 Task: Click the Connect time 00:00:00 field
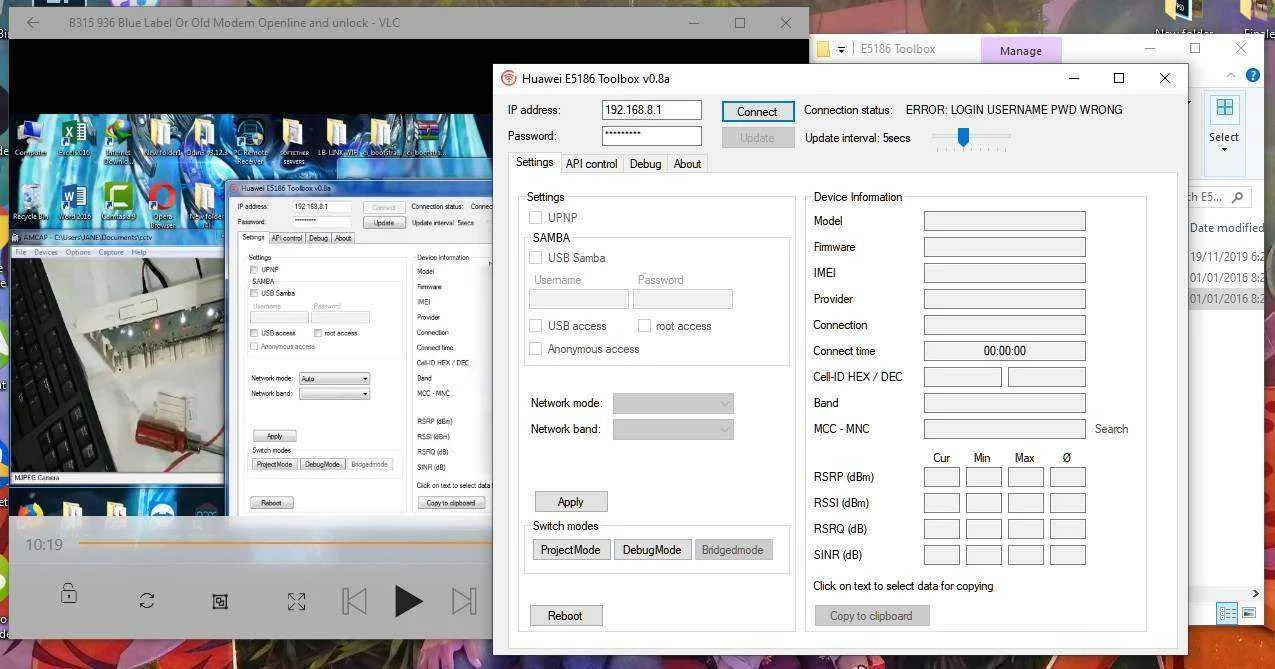coord(1004,351)
